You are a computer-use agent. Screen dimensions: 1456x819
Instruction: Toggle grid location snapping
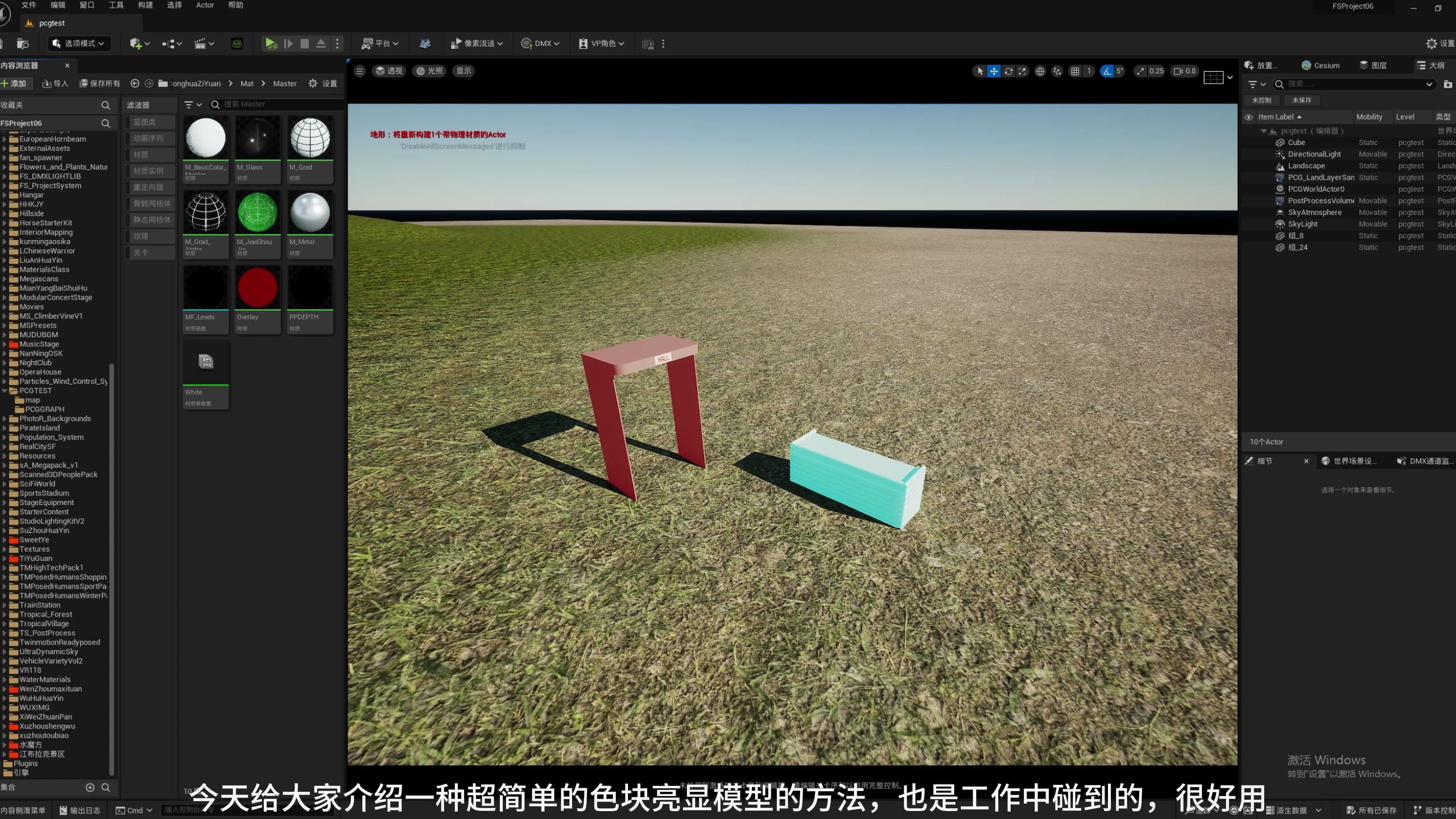1075,71
